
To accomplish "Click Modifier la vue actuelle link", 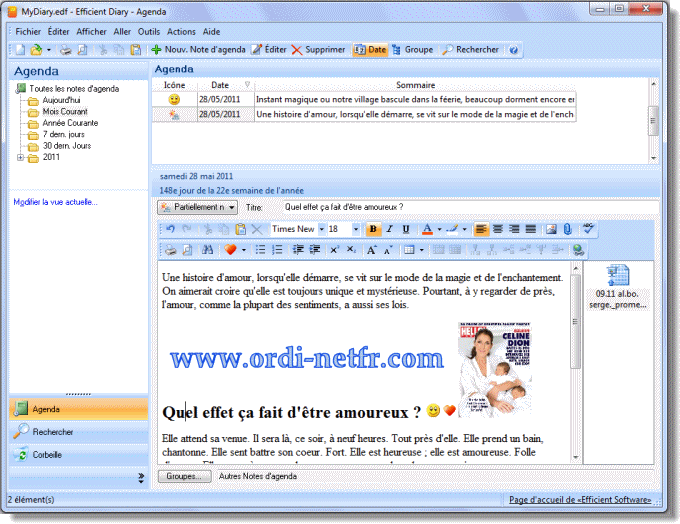I will click(56, 202).
